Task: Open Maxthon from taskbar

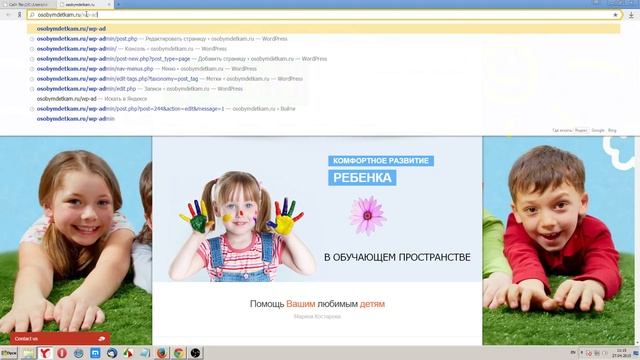Action: pyautogui.click(x=95, y=353)
